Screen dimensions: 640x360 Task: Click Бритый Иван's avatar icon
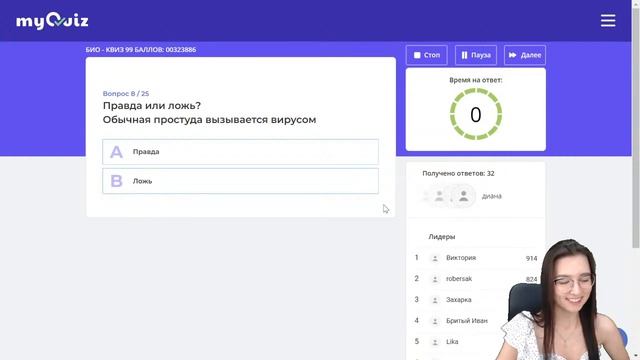(x=435, y=321)
